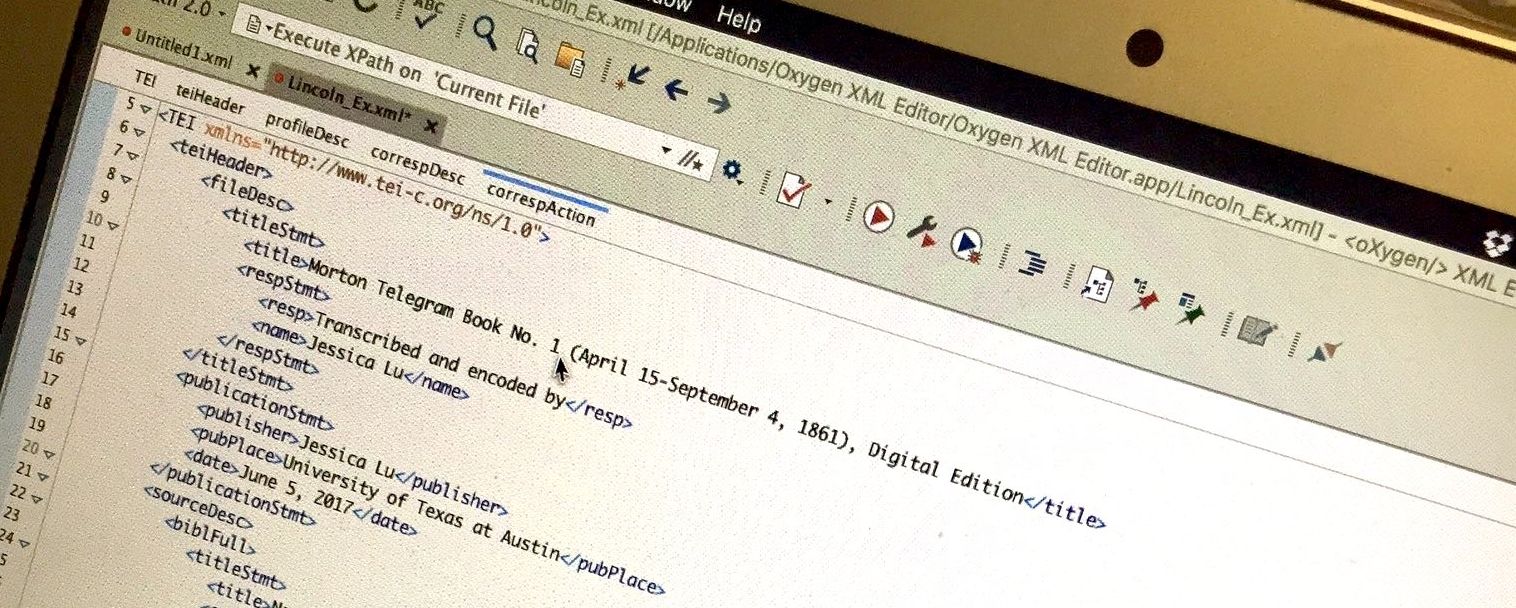The height and width of the screenshot is (608, 1516).
Task: Open the associated schema icon
Action: [x=1097, y=283]
